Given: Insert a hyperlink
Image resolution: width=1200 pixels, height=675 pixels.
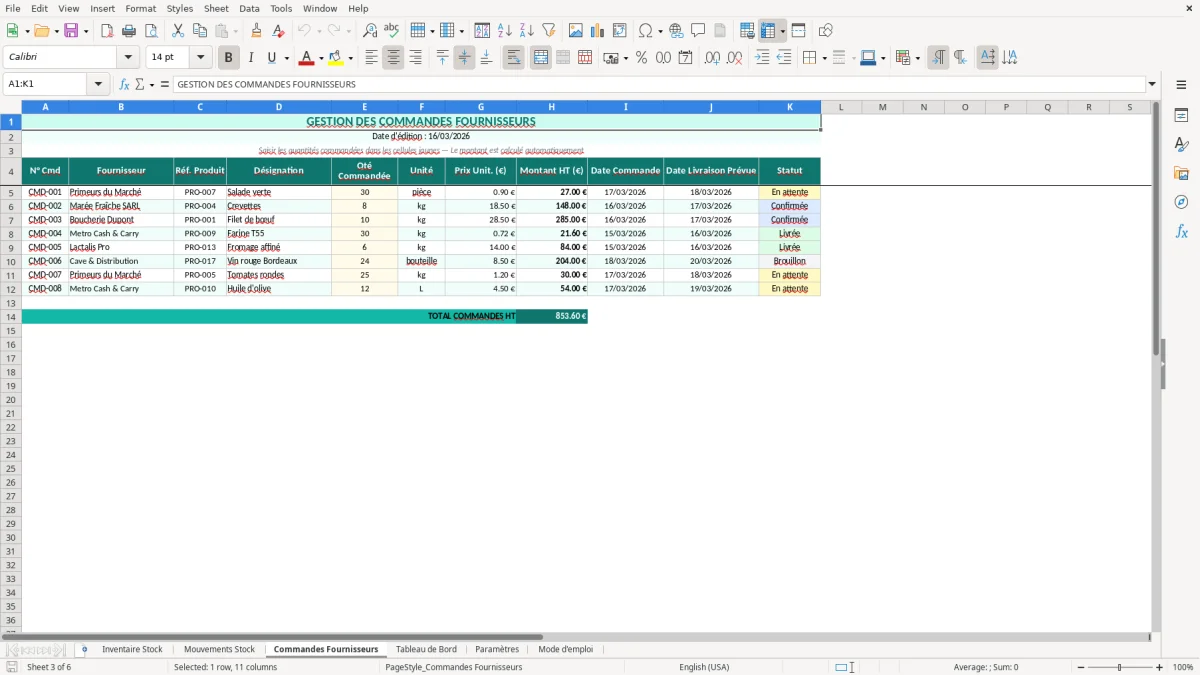Looking at the screenshot, I should click(x=676, y=31).
